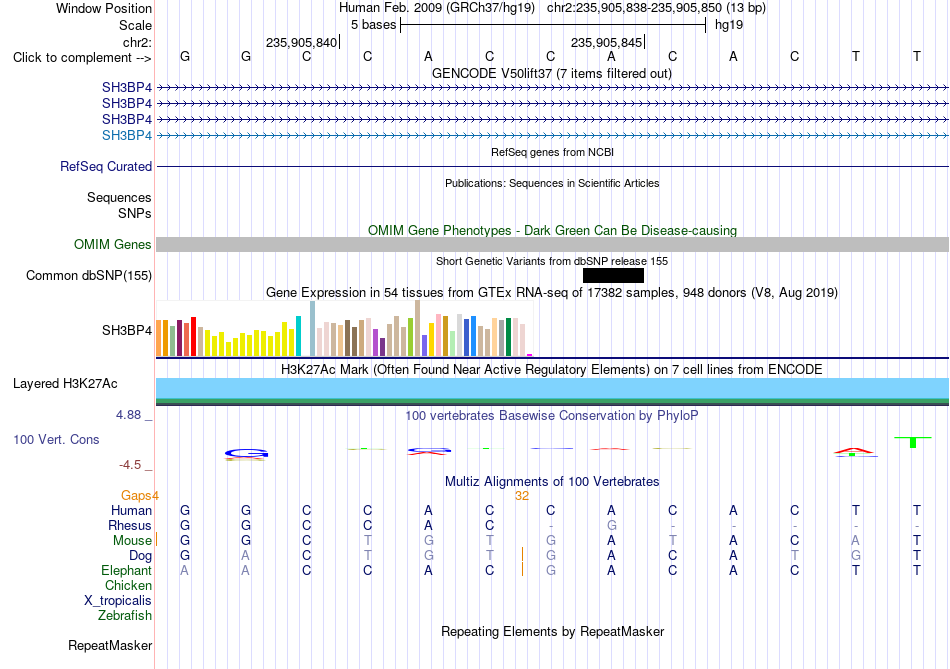
Task: Click the SNPs track label
Action: click(135, 213)
